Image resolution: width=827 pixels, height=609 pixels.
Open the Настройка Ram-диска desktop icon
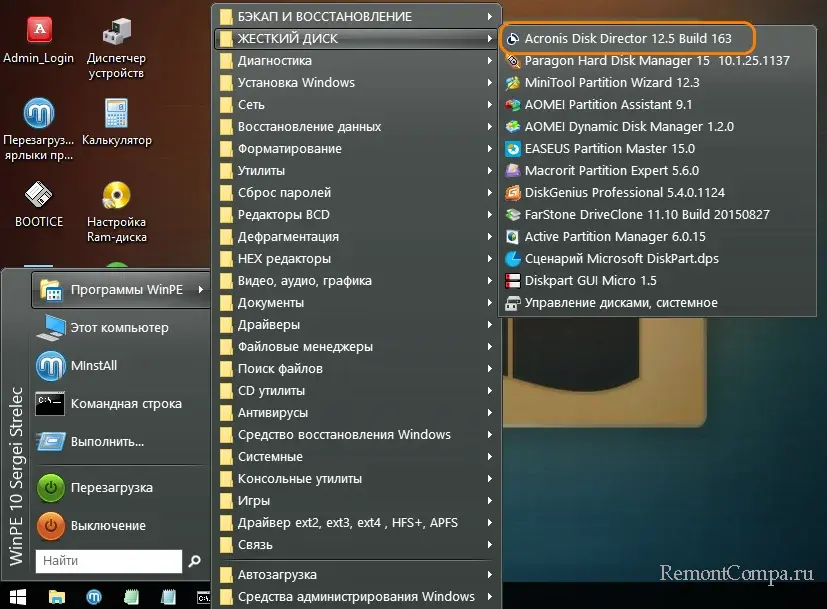[117, 212]
